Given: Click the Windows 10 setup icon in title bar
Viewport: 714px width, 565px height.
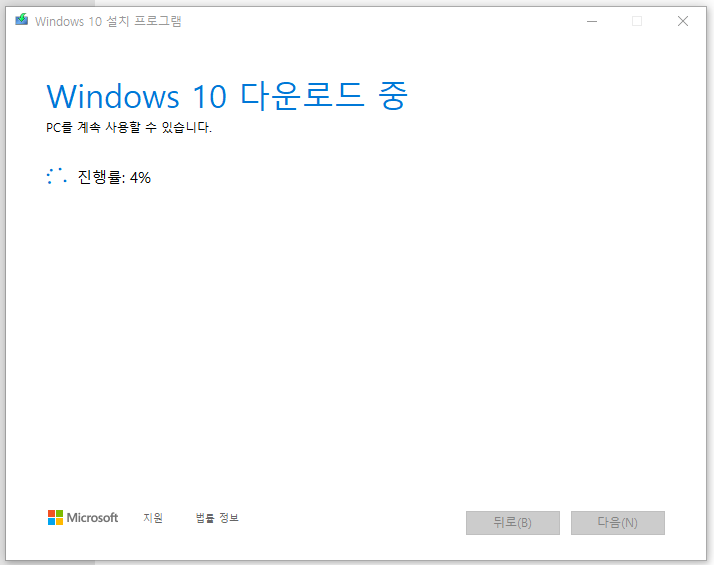Looking at the screenshot, I should [21, 20].
